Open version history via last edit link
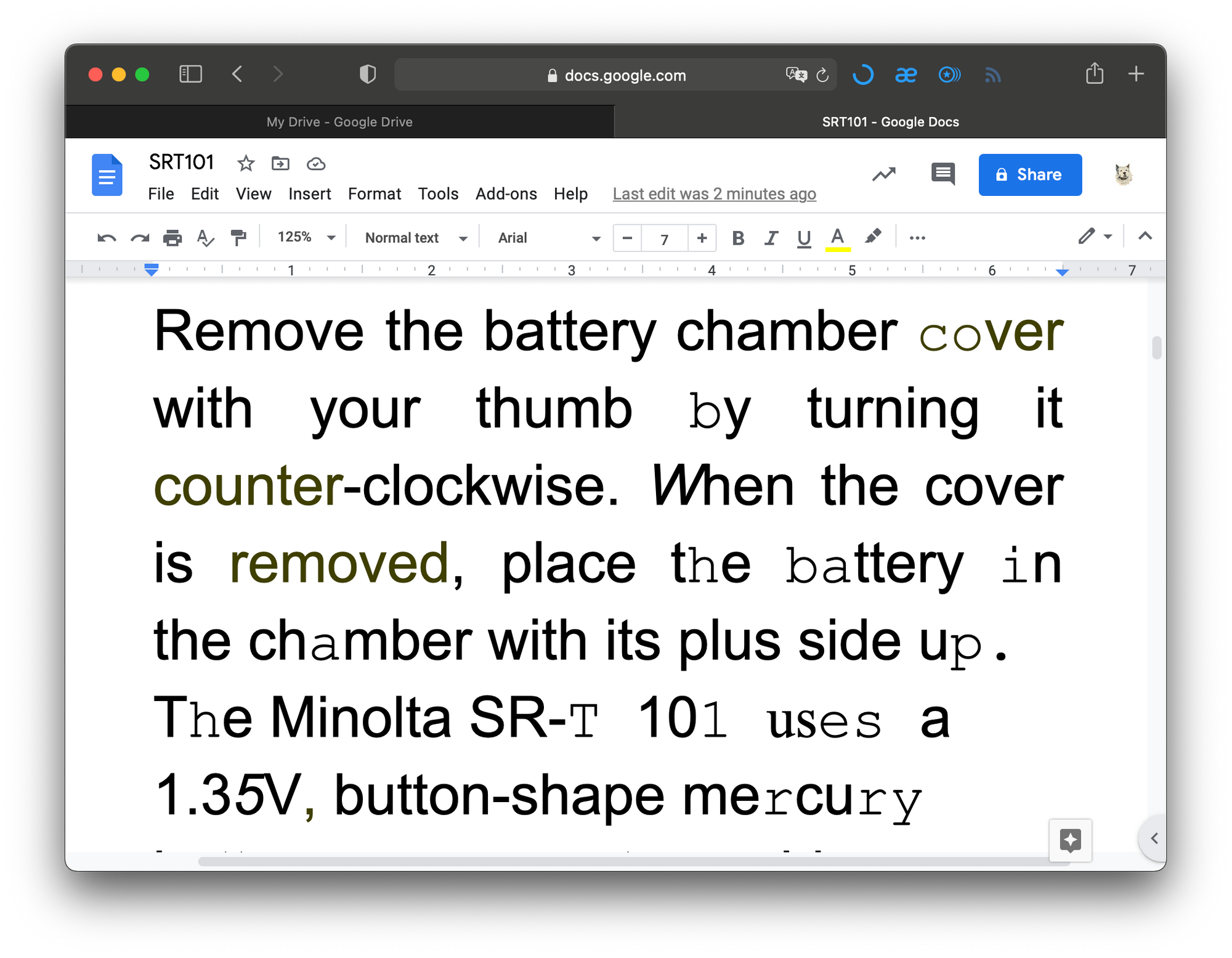The width and height of the screenshot is (1232, 958). pyautogui.click(x=714, y=193)
